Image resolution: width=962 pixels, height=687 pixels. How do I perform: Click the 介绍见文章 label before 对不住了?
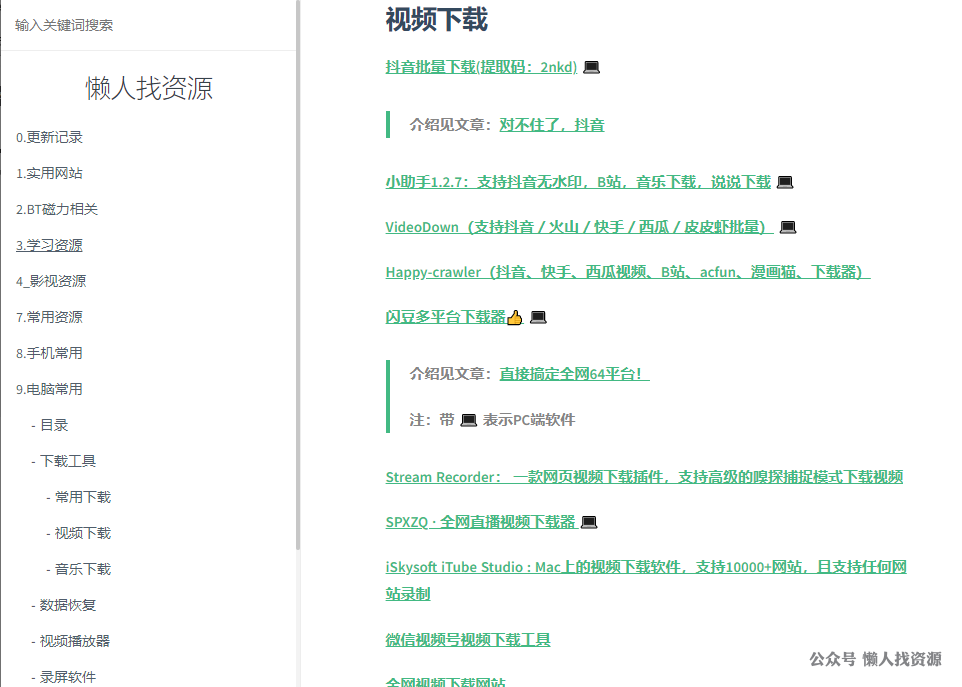(450, 125)
